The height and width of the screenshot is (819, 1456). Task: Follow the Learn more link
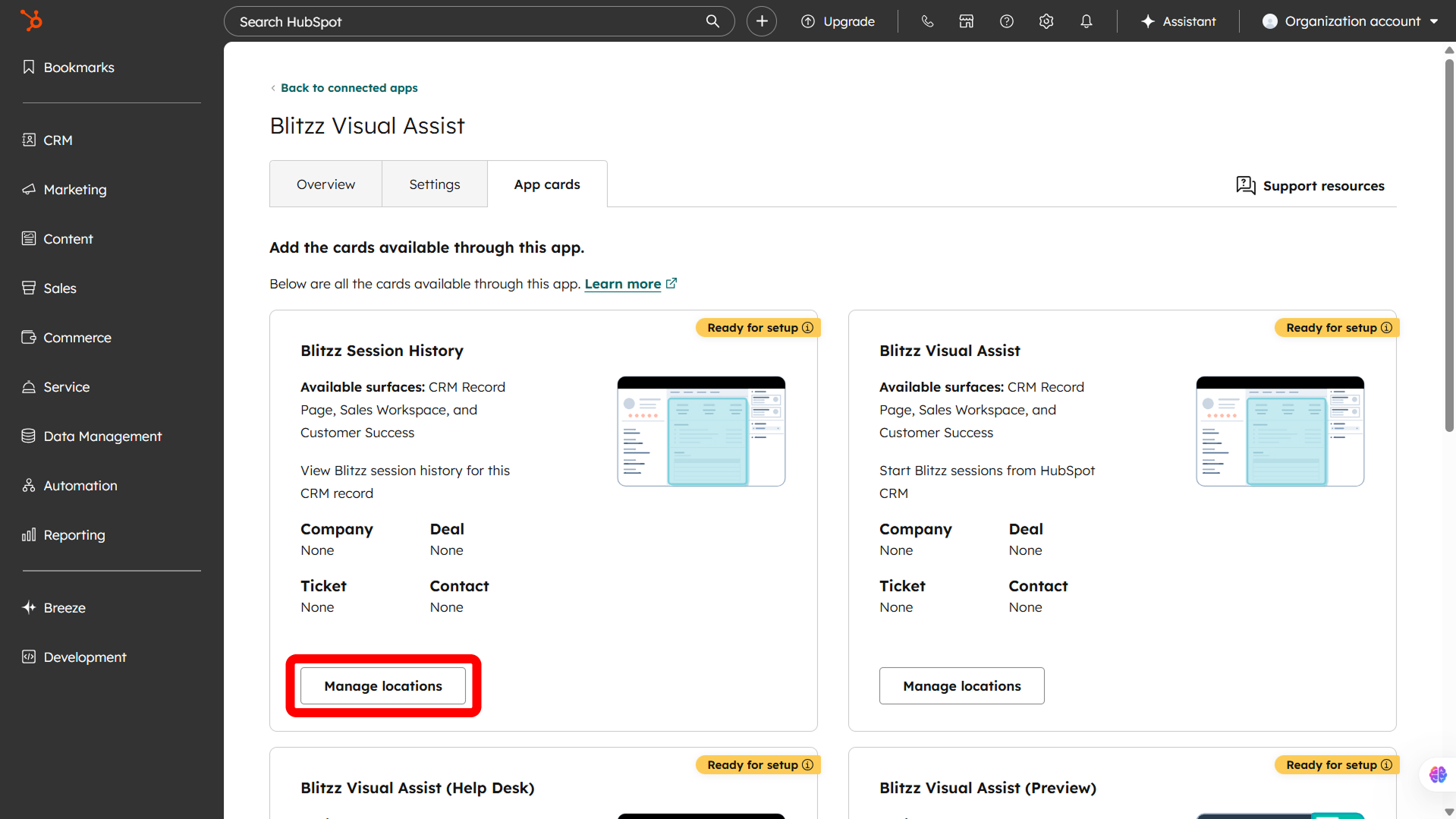pos(623,284)
